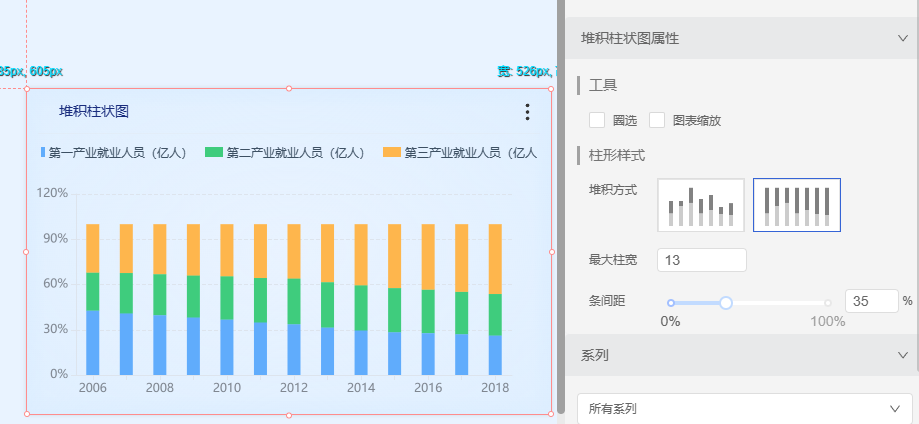Screen dimensions: 919x424
Task: Click the orange 第三产业就业人员 legend marker
Action: tap(392, 153)
